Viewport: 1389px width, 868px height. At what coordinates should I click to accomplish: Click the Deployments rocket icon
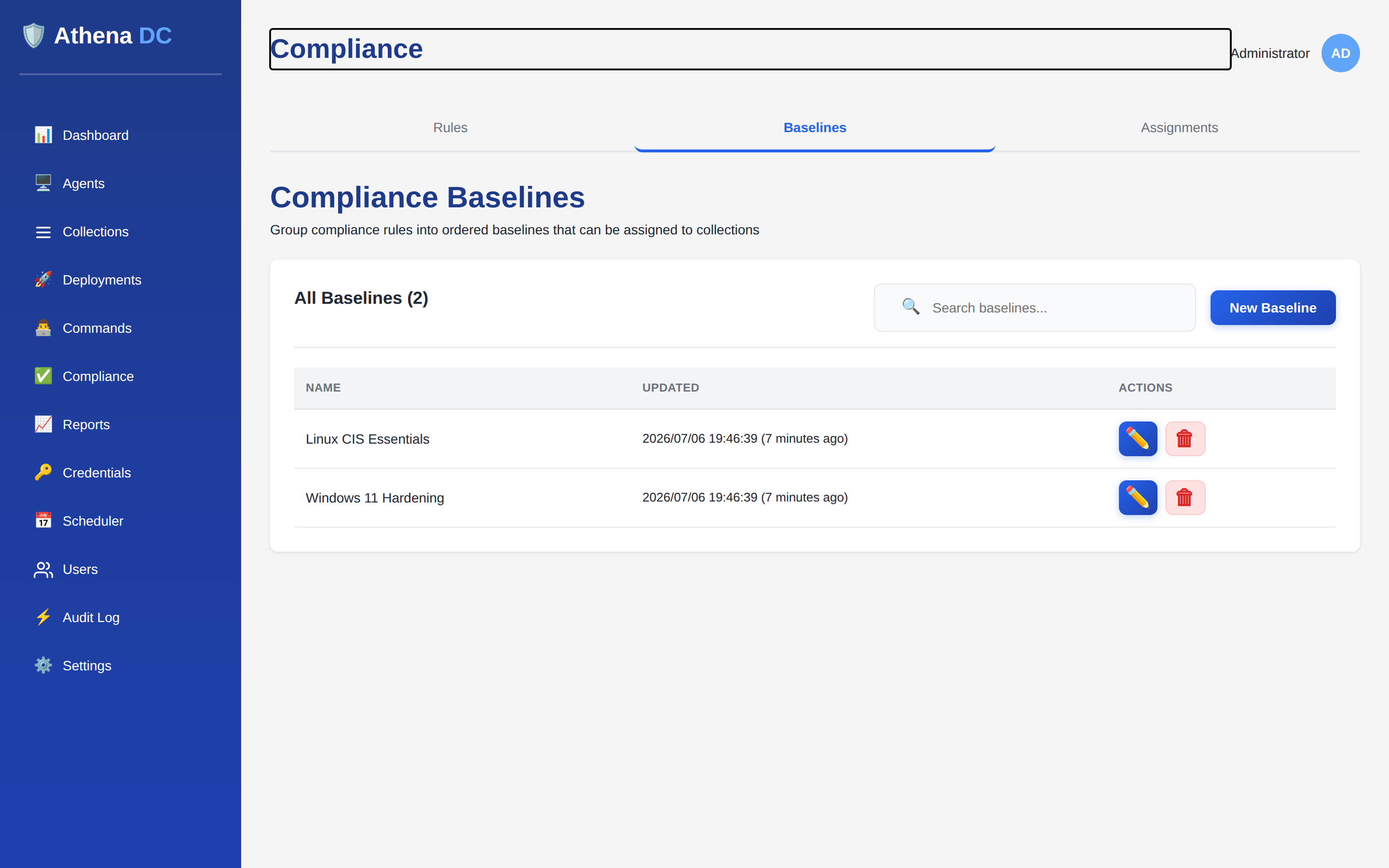click(43, 280)
